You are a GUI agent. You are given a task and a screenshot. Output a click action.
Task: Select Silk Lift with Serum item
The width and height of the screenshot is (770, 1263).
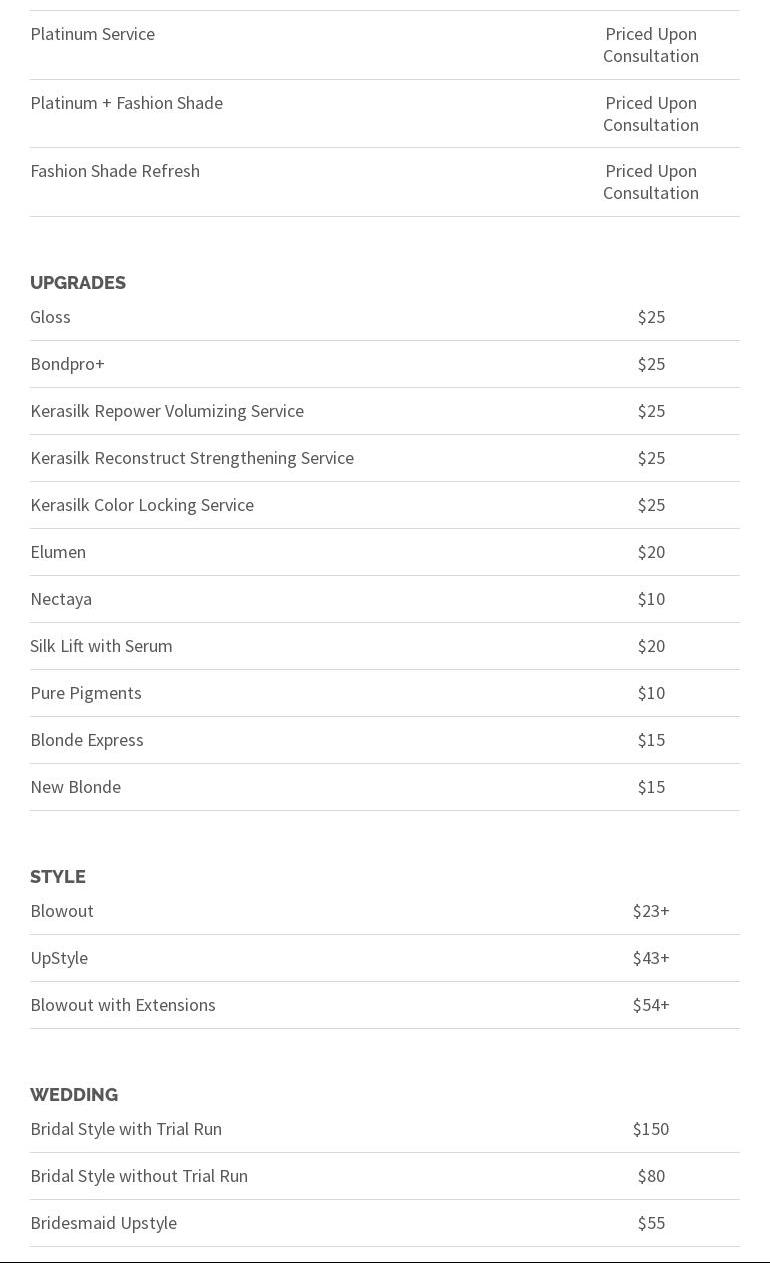coord(101,646)
